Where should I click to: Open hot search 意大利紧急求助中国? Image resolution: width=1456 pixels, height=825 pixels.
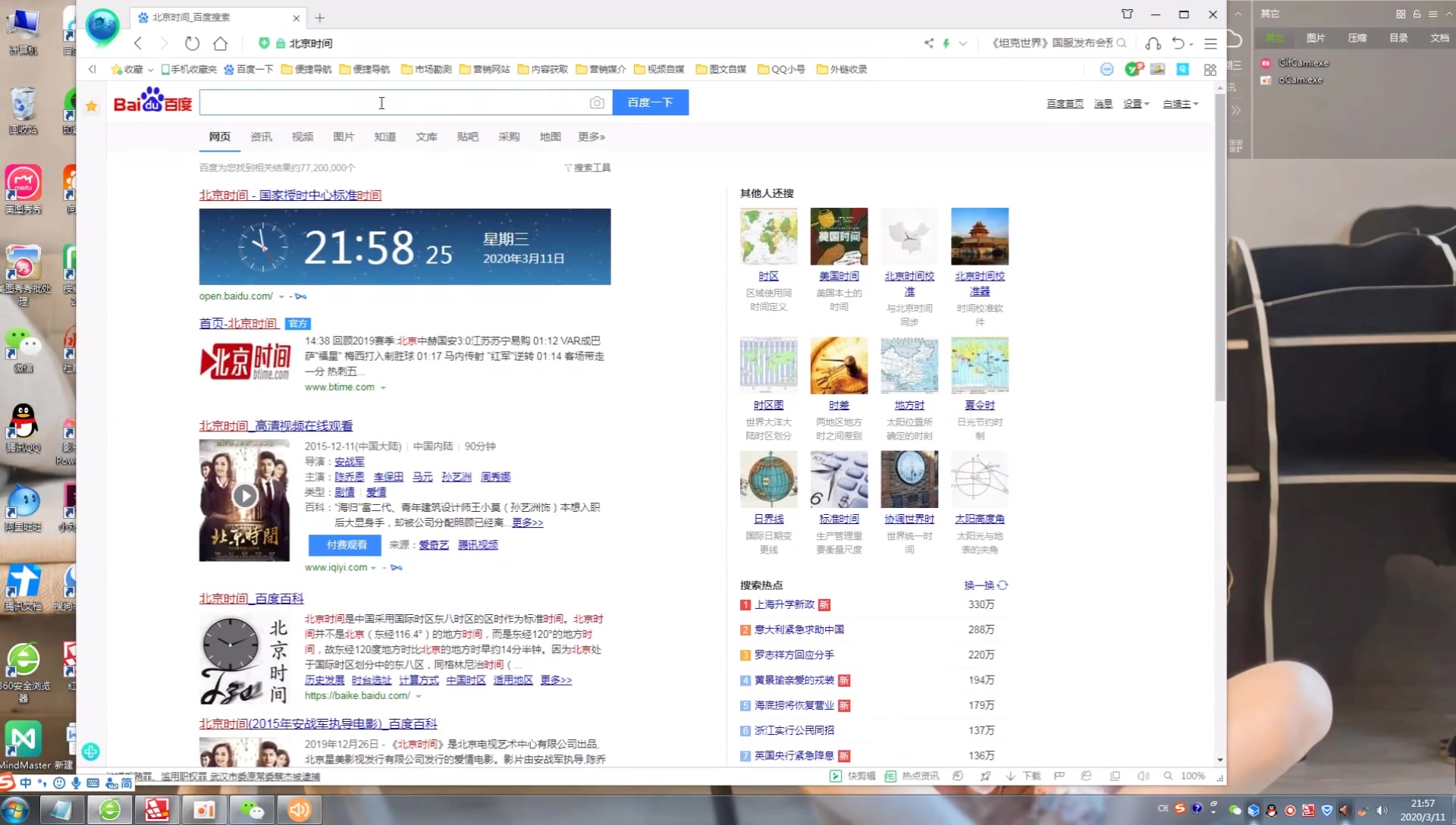(x=799, y=629)
